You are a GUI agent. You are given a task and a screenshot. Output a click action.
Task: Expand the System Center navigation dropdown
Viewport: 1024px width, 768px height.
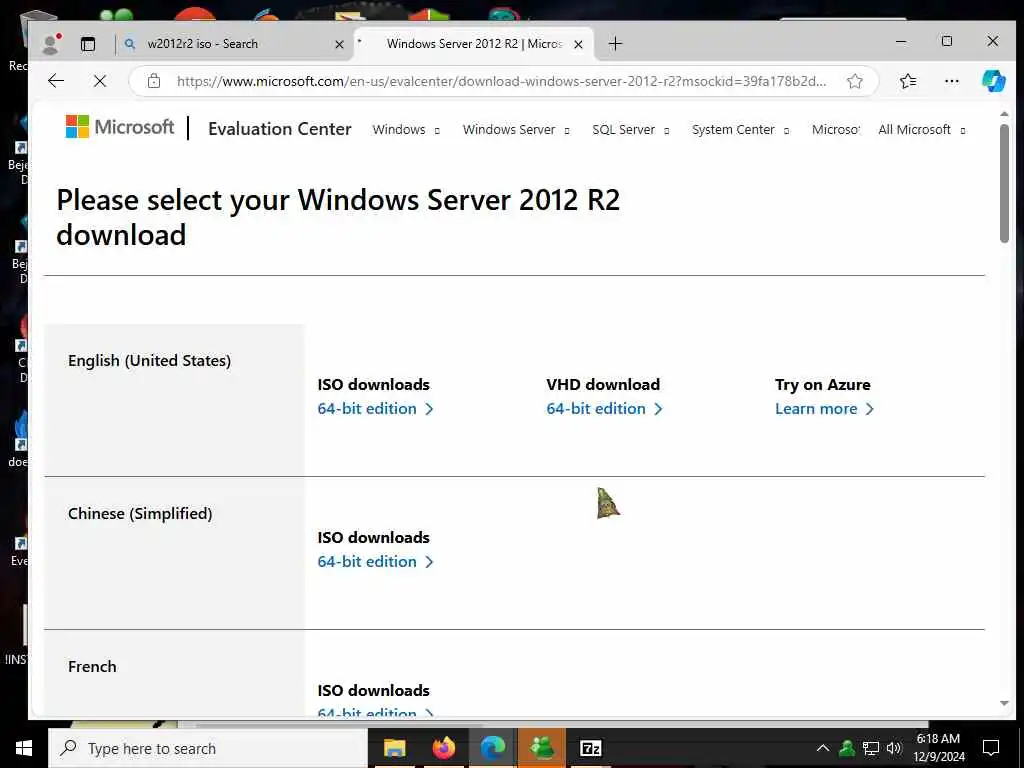pyautogui.click(x=740, y=130)
